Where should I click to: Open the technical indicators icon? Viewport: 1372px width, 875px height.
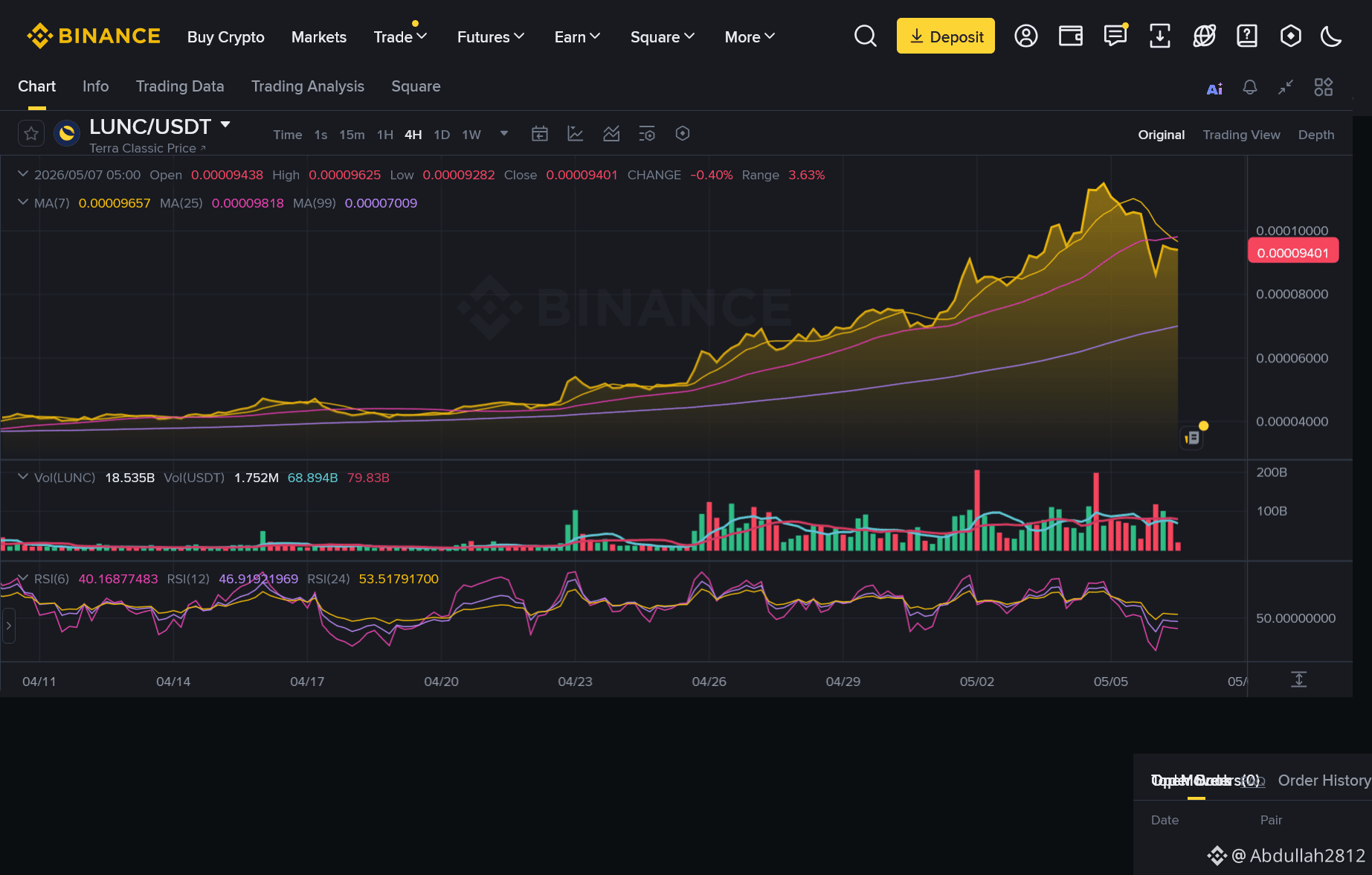611,134
